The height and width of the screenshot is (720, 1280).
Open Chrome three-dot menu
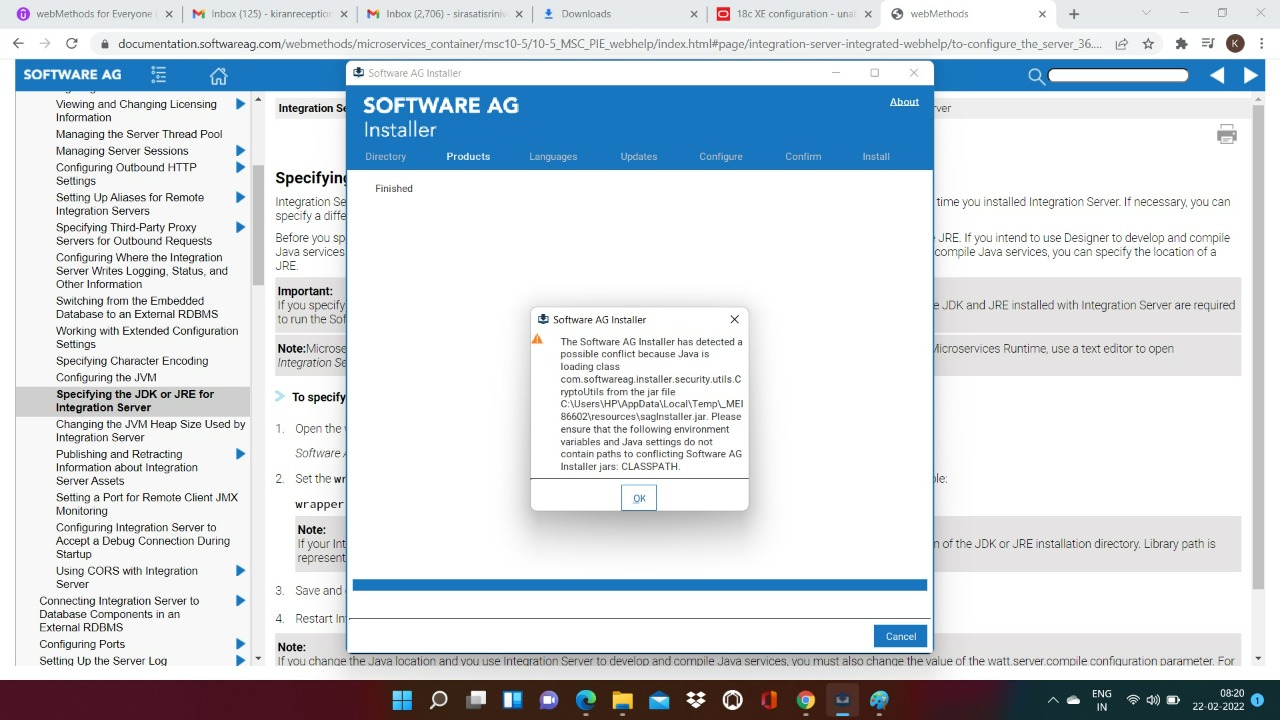(1262, 44)
